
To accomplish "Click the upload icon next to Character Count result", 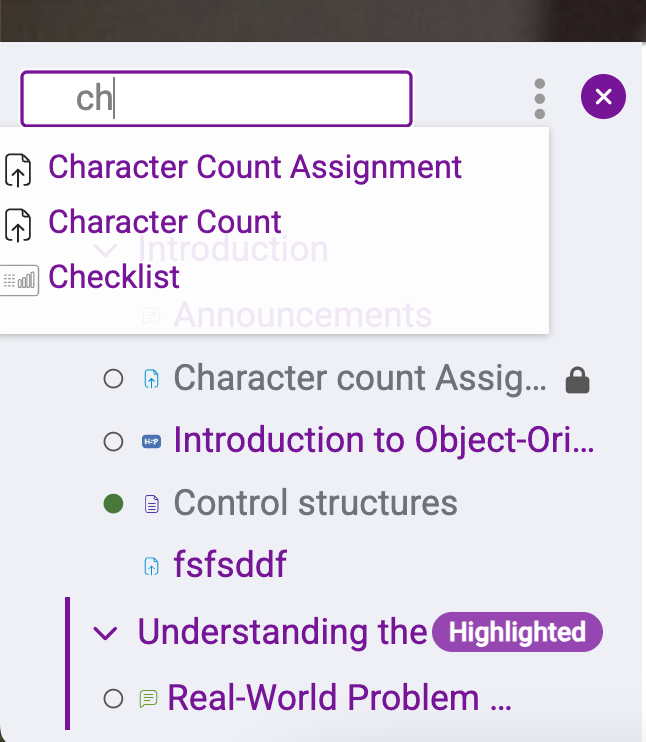I will [18, 225].
